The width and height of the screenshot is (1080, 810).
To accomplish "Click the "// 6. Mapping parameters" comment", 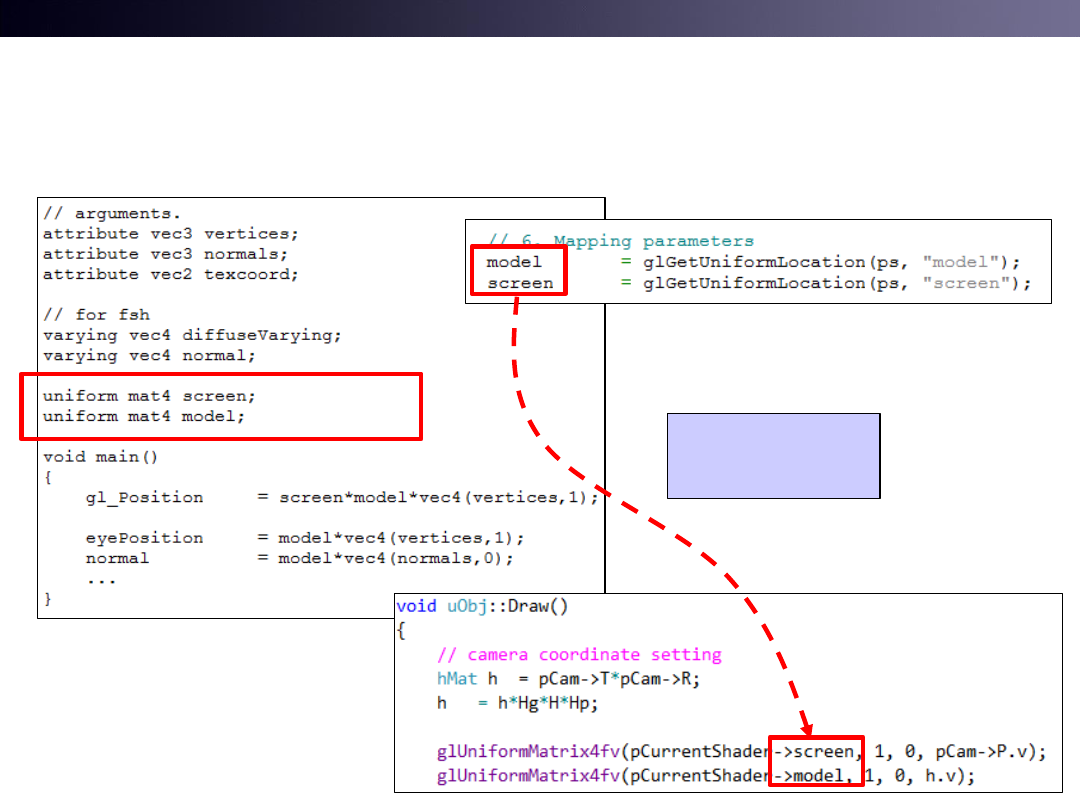I will click(x=620, y=241).
